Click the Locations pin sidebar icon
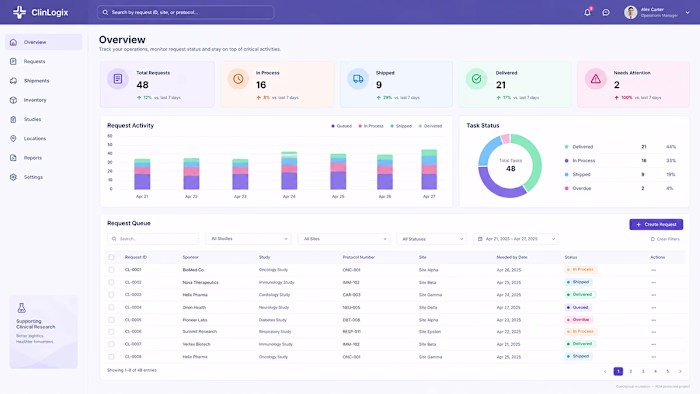Image resolution: width=700 pixels, height=394 pixels. click(13, 138)
